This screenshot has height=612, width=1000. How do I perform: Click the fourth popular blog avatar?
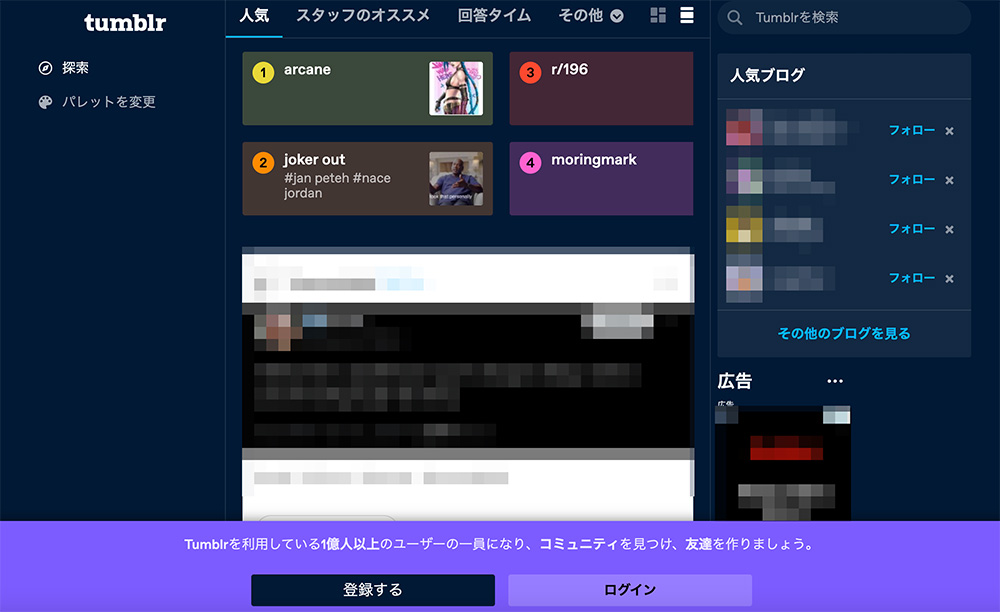point(744,278)
